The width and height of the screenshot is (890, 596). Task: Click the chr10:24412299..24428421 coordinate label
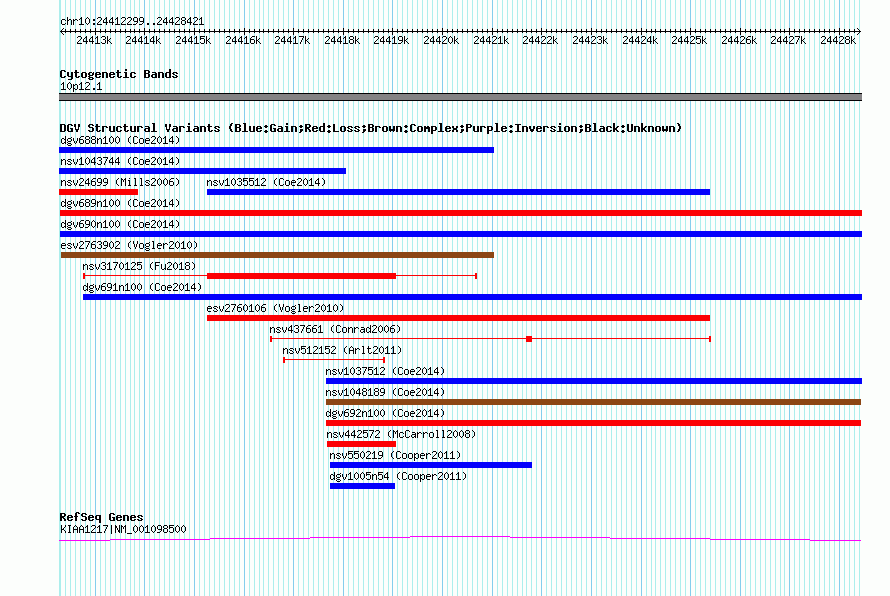[132, 21]
